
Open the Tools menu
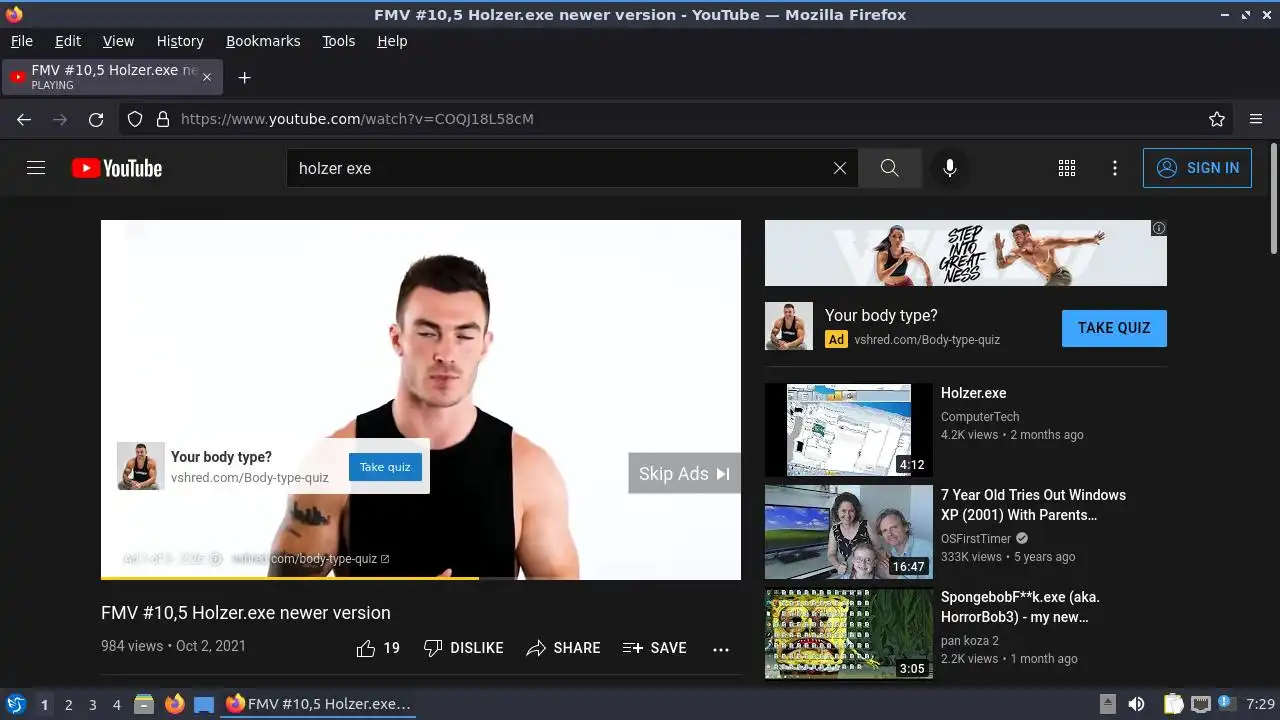click(x=338, y=41)
